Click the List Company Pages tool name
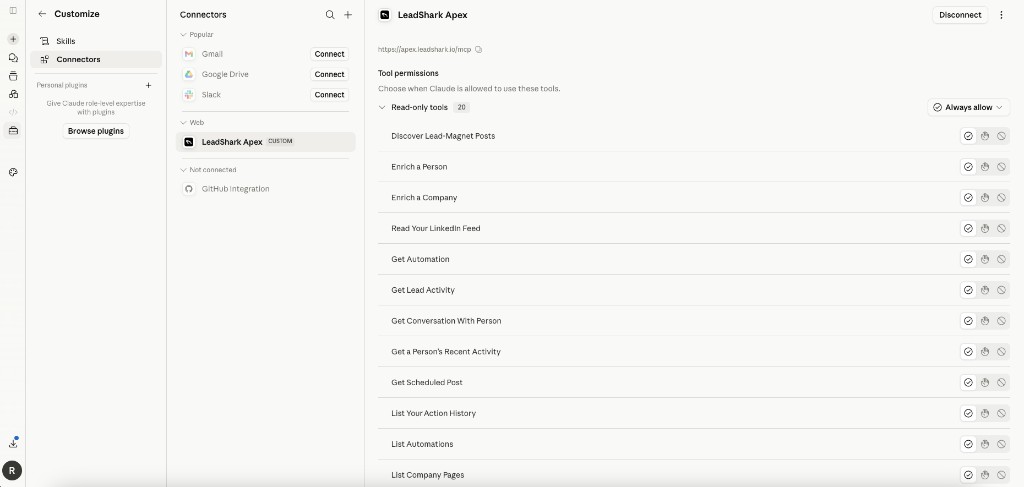The width and height of the screenshot is (1024, 487). pos(428,475)
